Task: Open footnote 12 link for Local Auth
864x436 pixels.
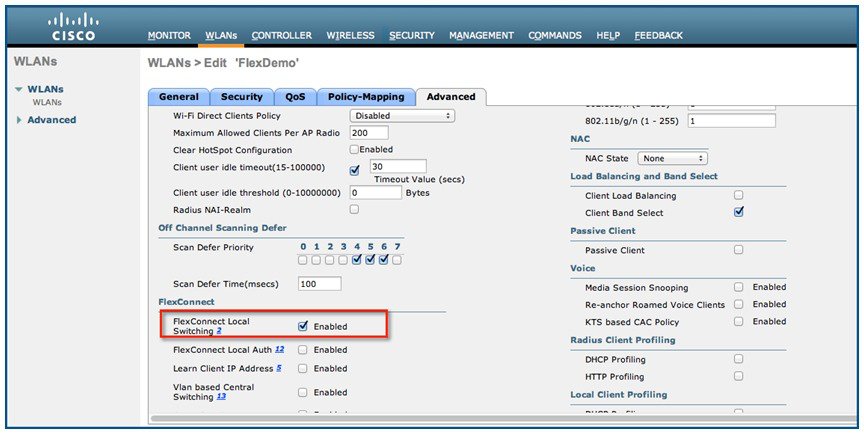Action: 279,349
